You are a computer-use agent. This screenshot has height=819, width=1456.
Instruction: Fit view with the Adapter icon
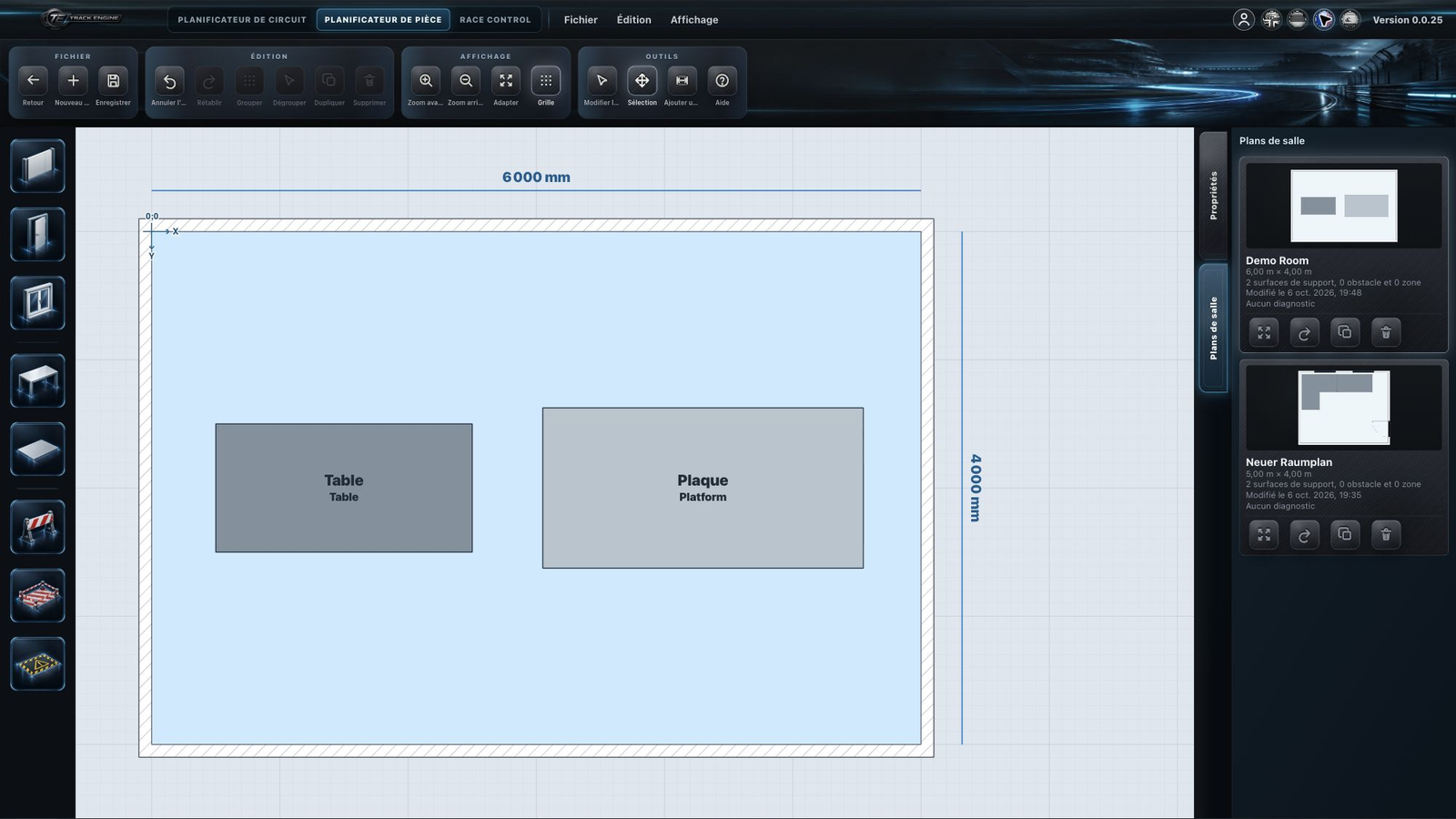click(x=506, y=81)
